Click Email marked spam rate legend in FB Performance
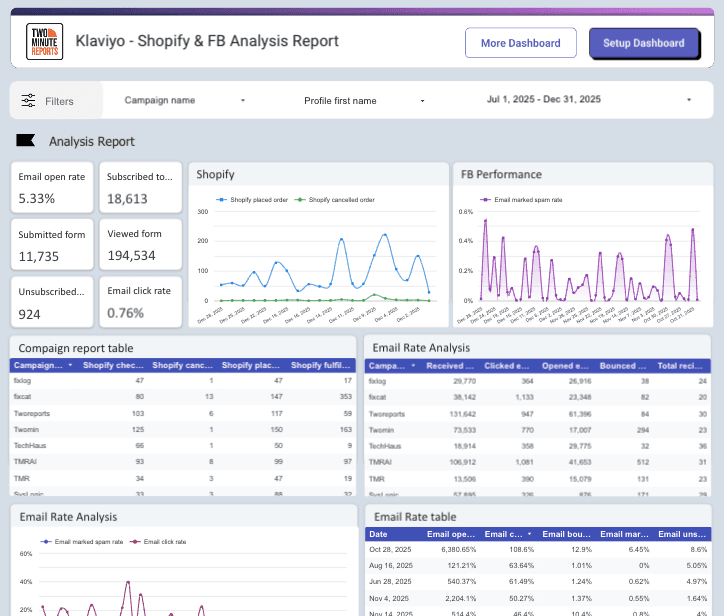 [x=522, y=200]
